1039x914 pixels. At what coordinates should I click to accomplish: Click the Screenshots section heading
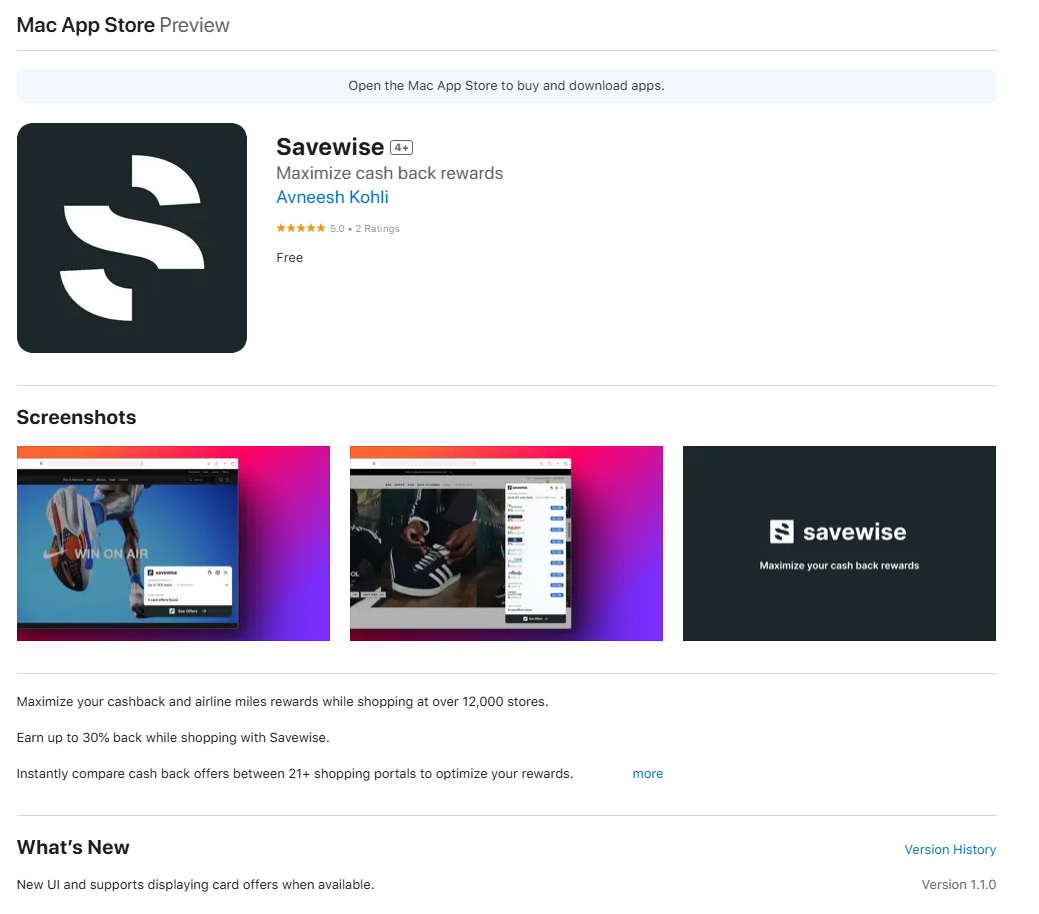click(76, 418)
